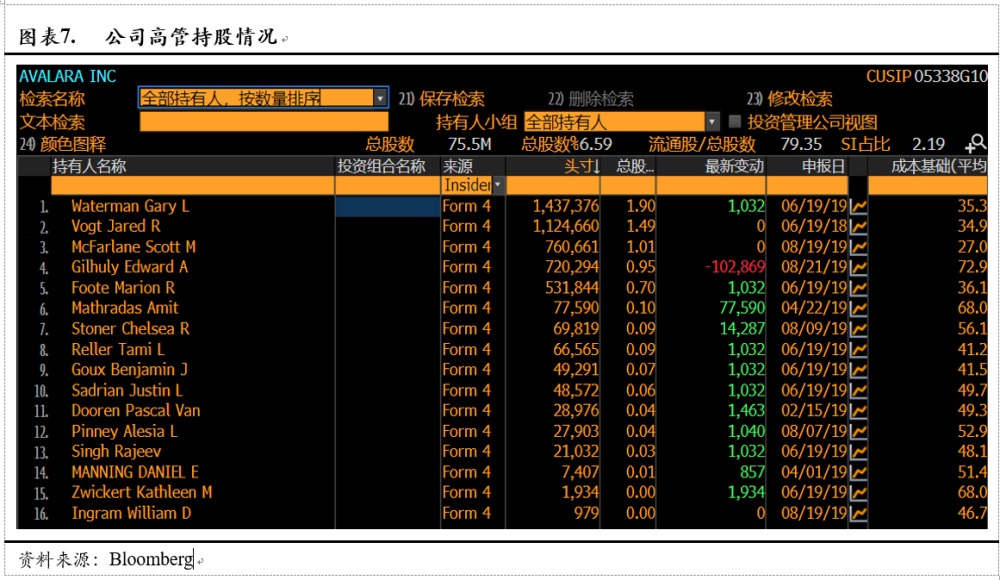The image size is (1000, 580).
Task: Click the -102,869 change value
Action: click(735, 267)
